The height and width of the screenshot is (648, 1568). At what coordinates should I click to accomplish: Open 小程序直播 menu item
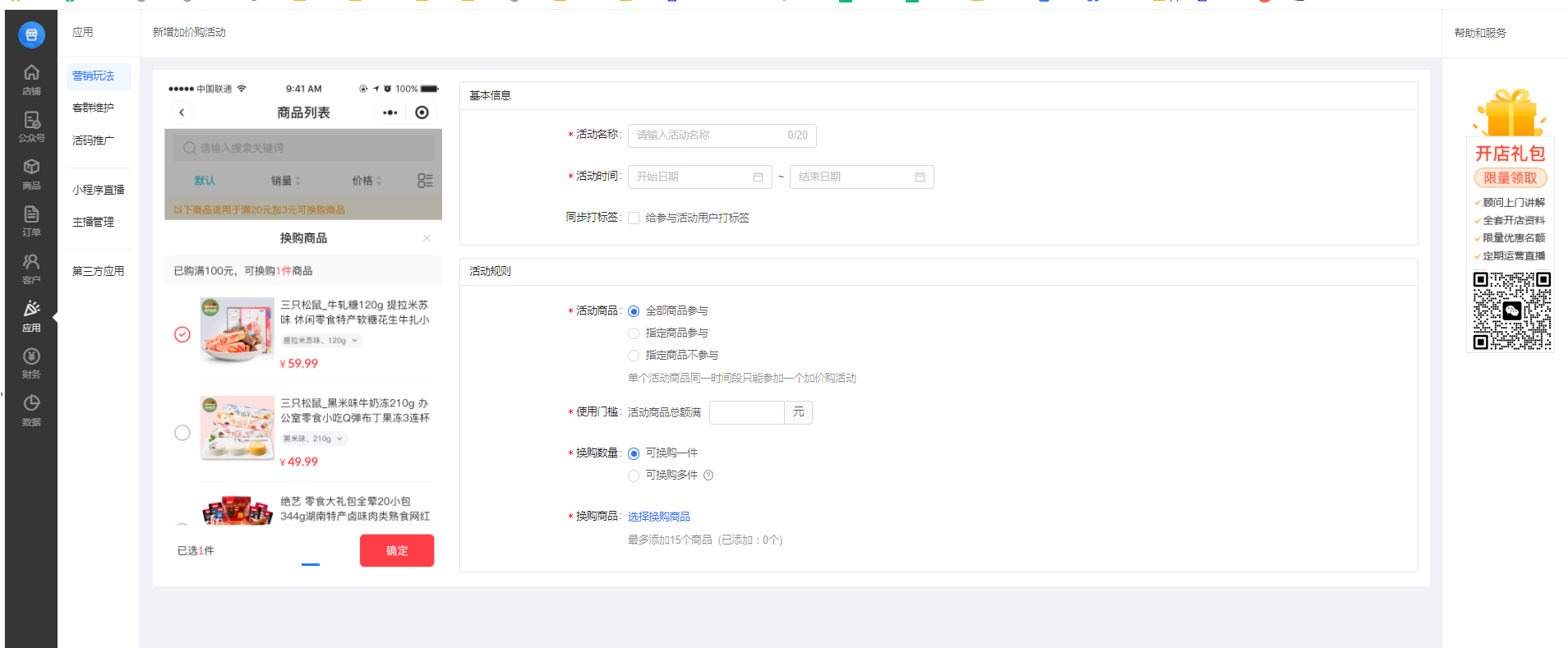(98, 190)
